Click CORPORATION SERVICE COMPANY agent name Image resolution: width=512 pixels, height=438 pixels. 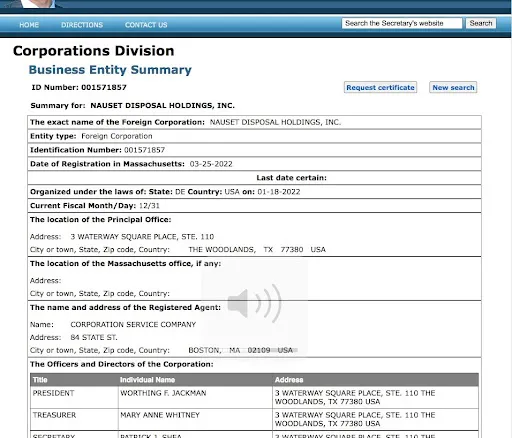coord(133,324)
